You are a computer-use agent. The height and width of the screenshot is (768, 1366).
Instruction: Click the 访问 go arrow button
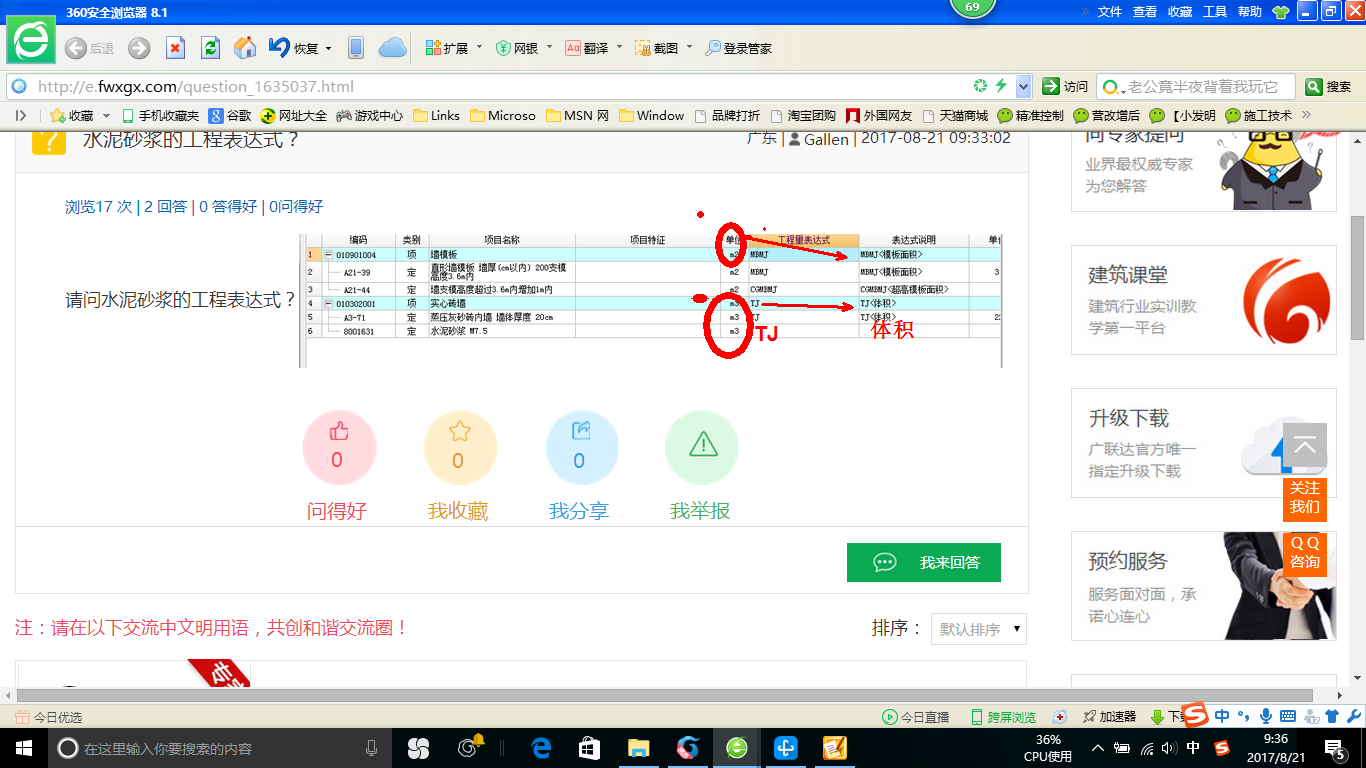click(x=1065, y=86)
